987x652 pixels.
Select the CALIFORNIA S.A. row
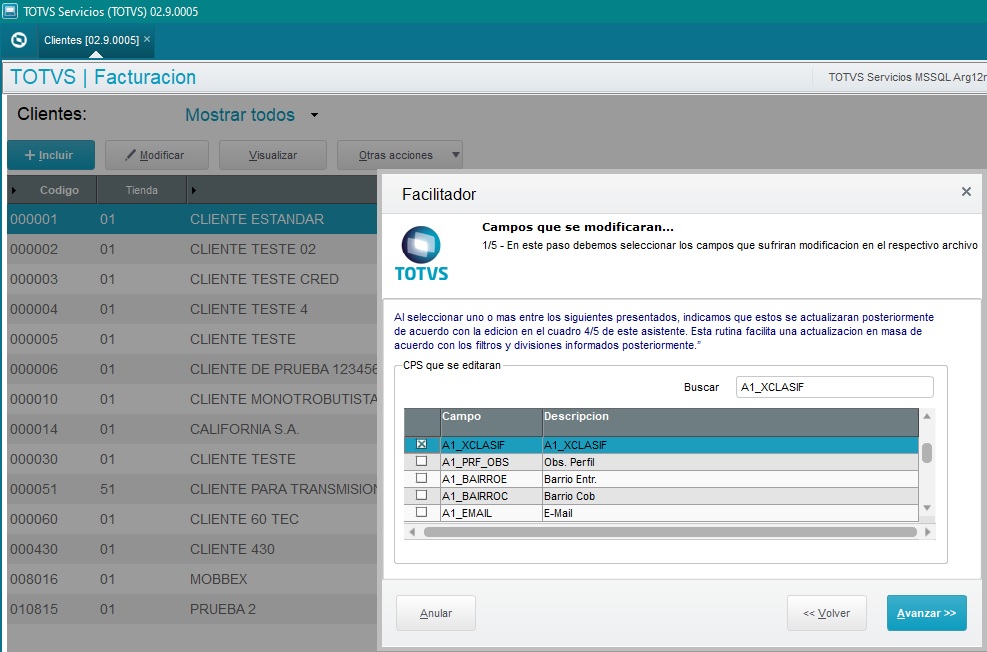[192, 429]
